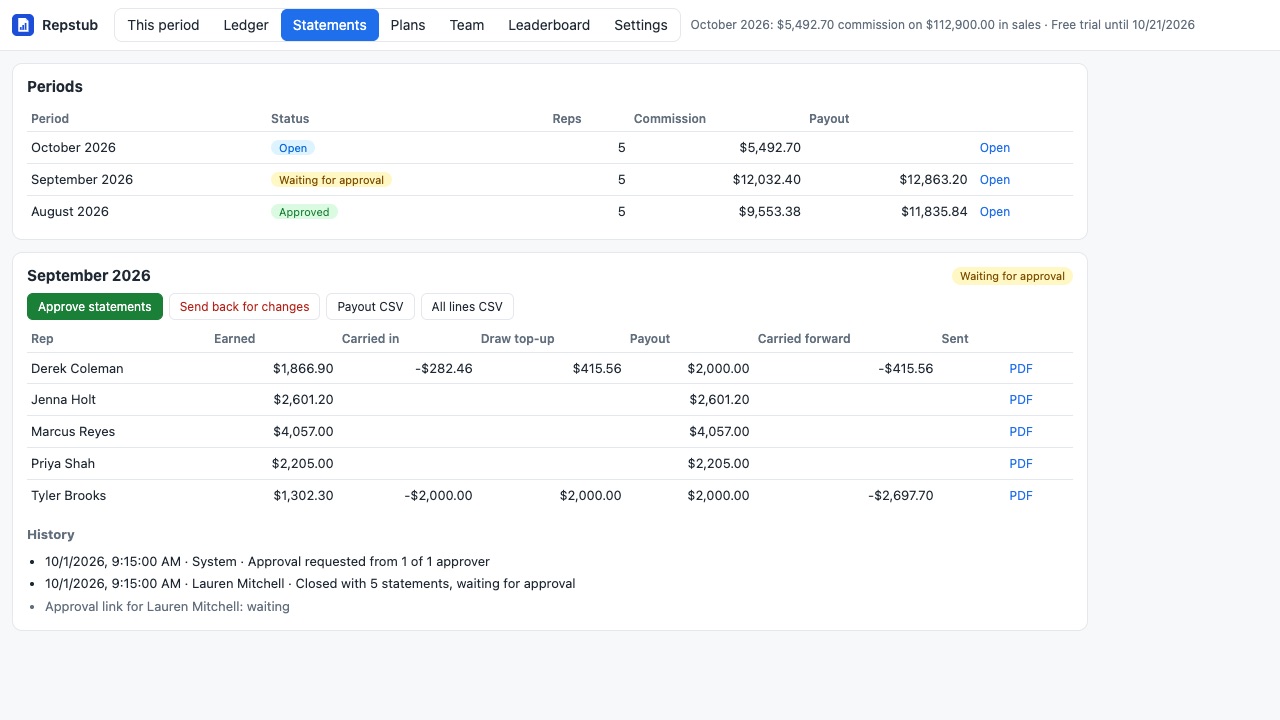This screenshot has height=720, width=1280.
Task: Click Marcus Reyes' earned amount $4,057.00
Action: (x=303, y=432)
